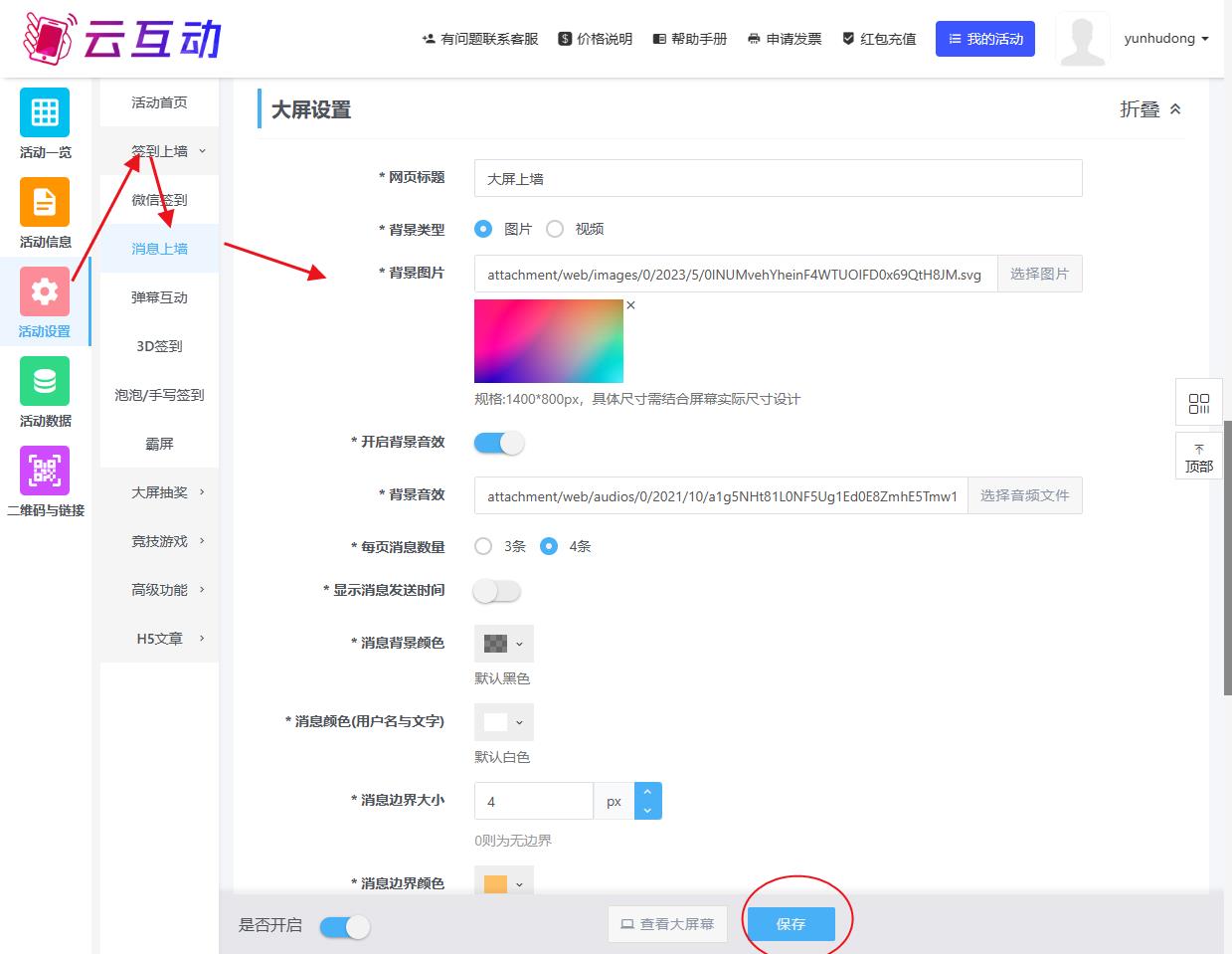Viewport: 1232px width, 954px height.
Task: Open the 二维码与链接 QR code icon
Action: pyautogui.click(x=45, y=472)
